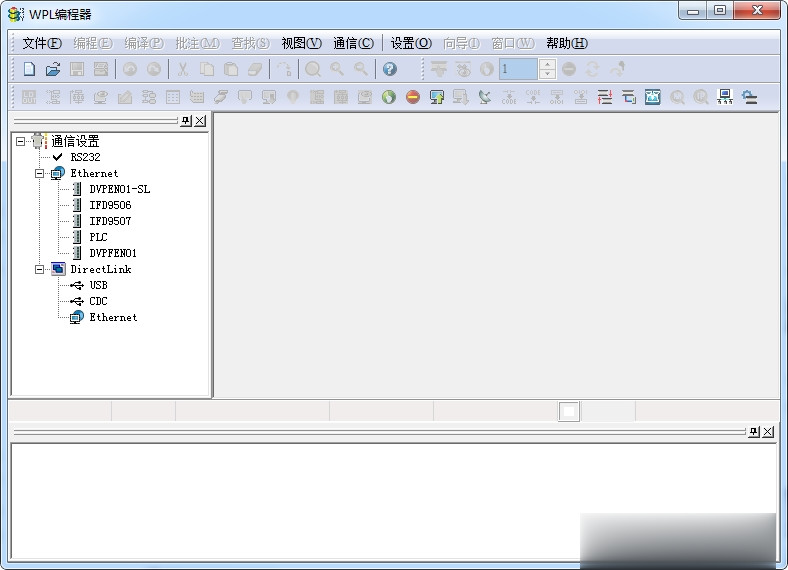Stop the PLC with the red Stop icon
The width and height of the screenshot is (788, 570).
pos(413,97)
